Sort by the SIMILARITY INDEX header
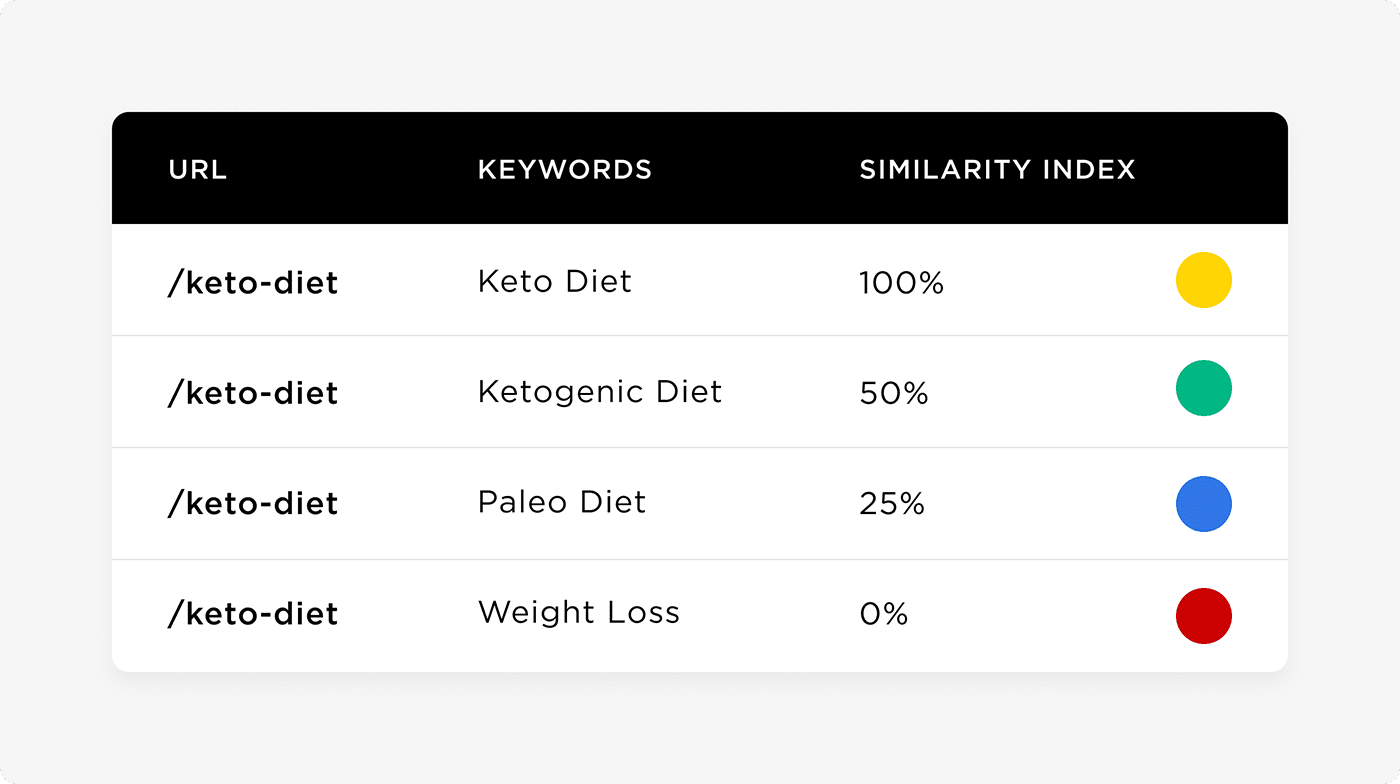Image resolution: width=1400 pixels, height=784 pixels. (x=997, y=170)
